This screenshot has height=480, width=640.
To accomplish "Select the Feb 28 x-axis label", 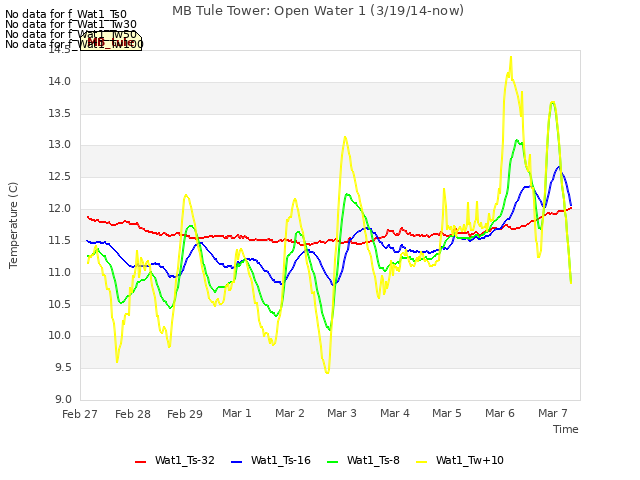I will 133,414.
